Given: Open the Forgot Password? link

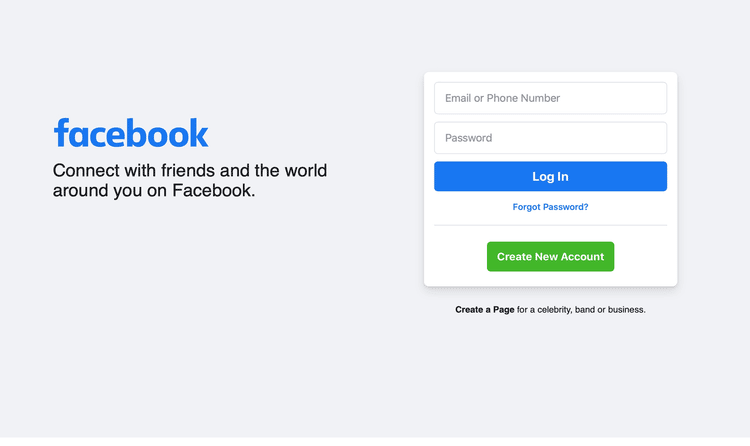Looking at the screenshot, I should tap(550, 207).
